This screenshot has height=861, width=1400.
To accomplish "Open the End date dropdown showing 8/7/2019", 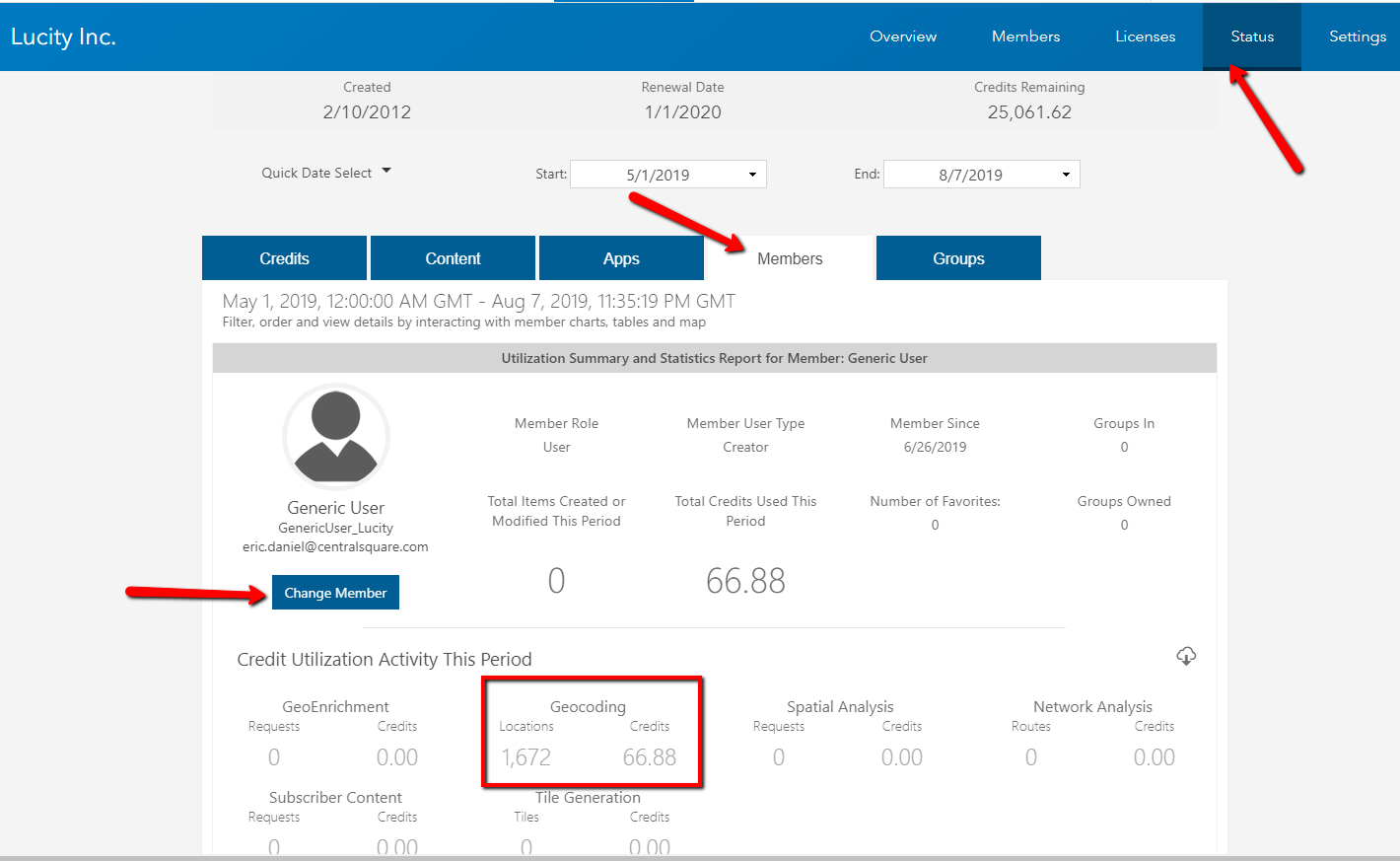I will [x=982, y=175].
